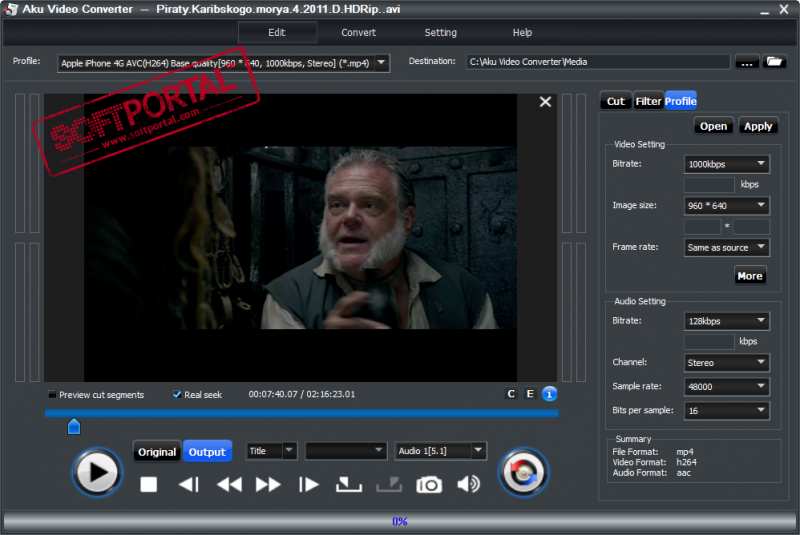Click the 0% conversion progress bar

point(399,522)
